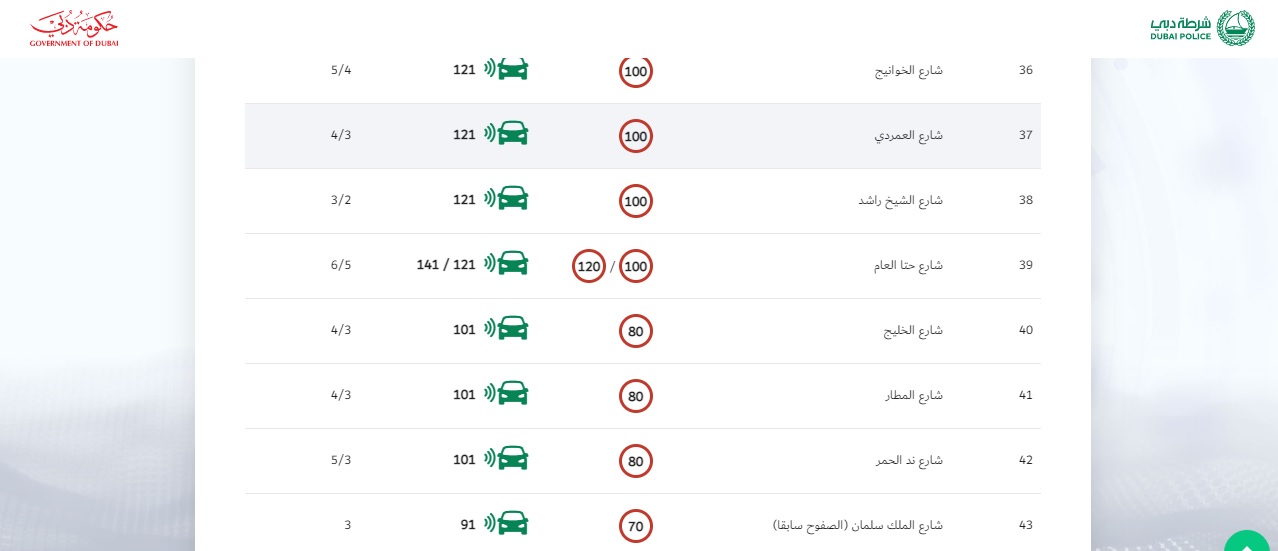
Task: Click the radar car icon in row 41
Action: (507, 394)
